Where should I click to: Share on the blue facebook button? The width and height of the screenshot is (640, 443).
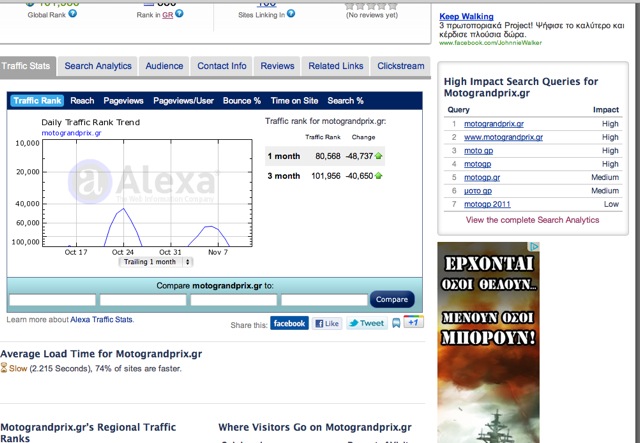coord(289,323)
